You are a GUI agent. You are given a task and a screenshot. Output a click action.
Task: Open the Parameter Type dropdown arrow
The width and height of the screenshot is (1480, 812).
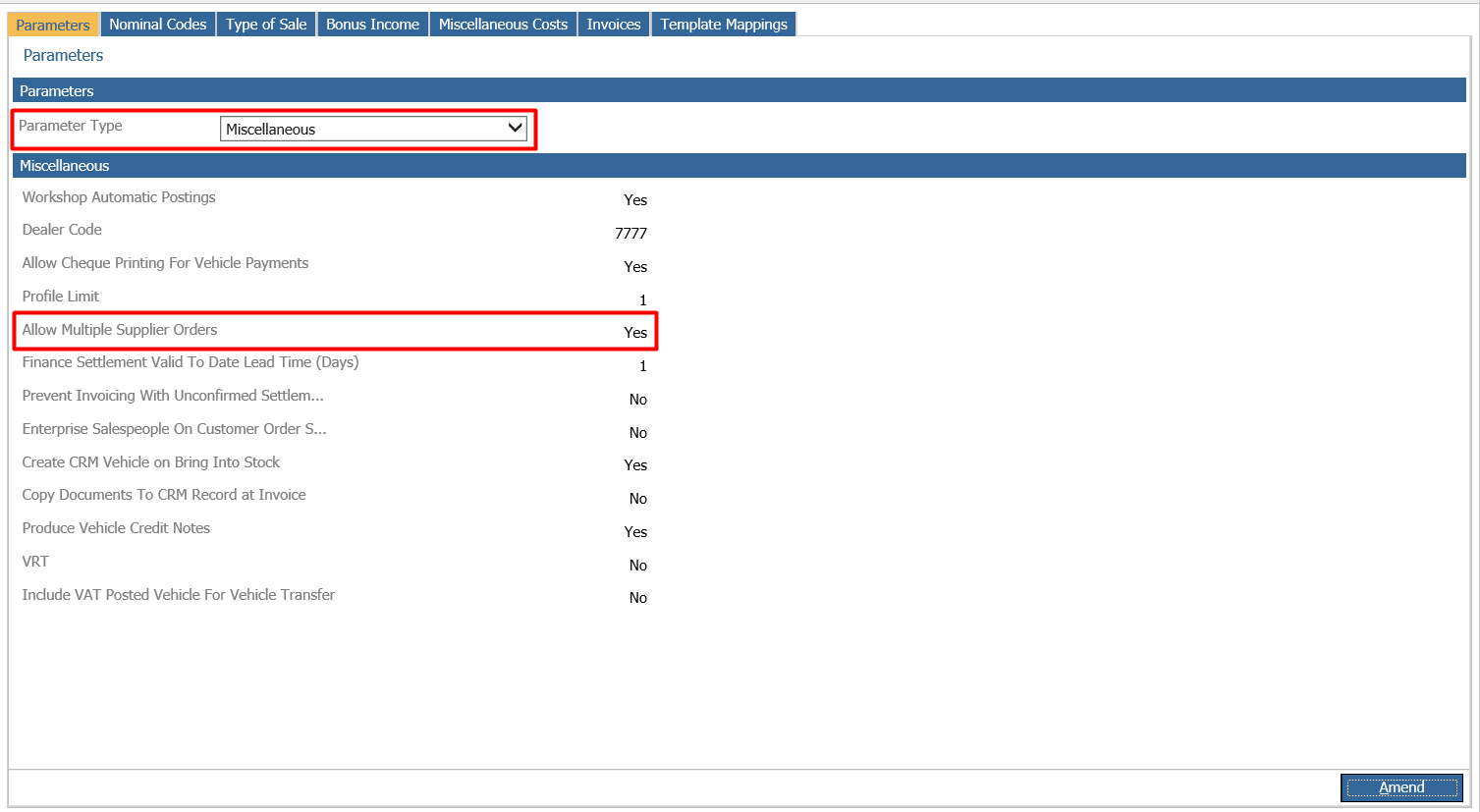click(x=515, y=129)
